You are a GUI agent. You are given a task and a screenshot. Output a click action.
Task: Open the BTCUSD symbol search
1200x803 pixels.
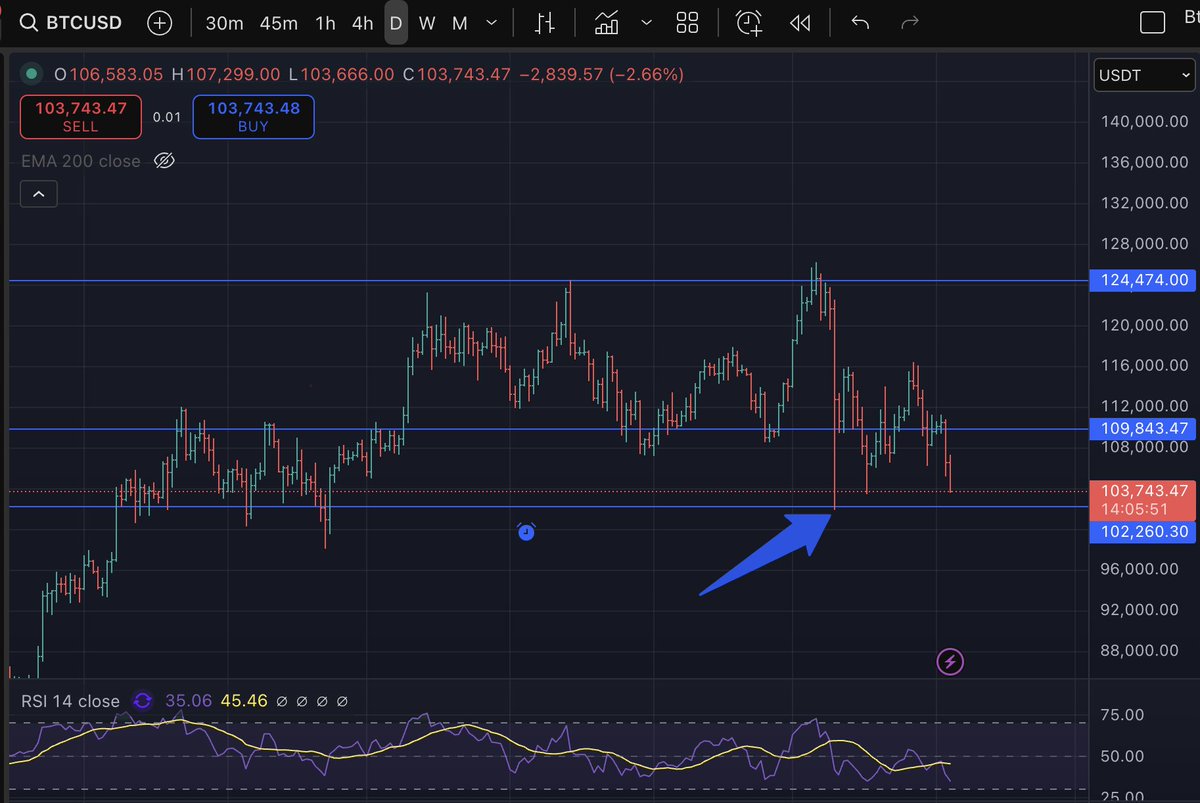(72, 22)
